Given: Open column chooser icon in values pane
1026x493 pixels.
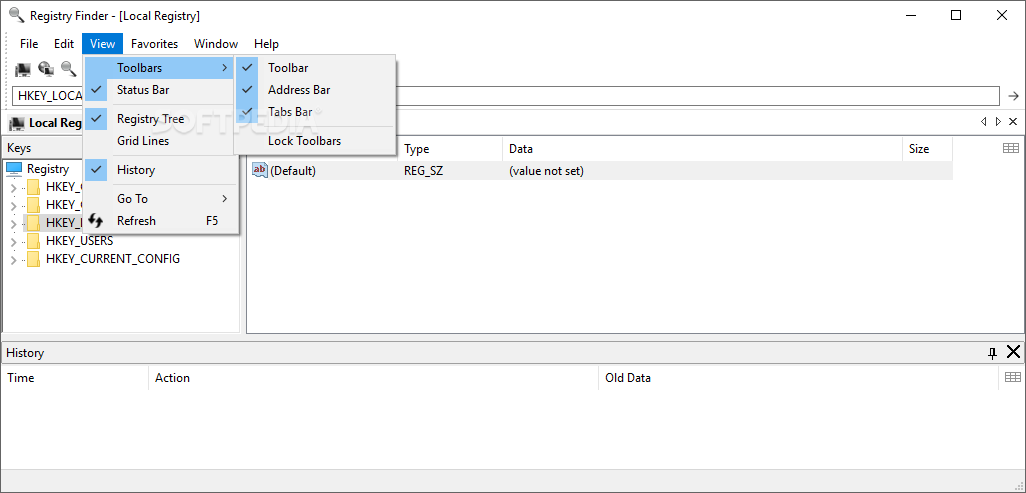Looking at the screenshot, I should pos(1011,149).
